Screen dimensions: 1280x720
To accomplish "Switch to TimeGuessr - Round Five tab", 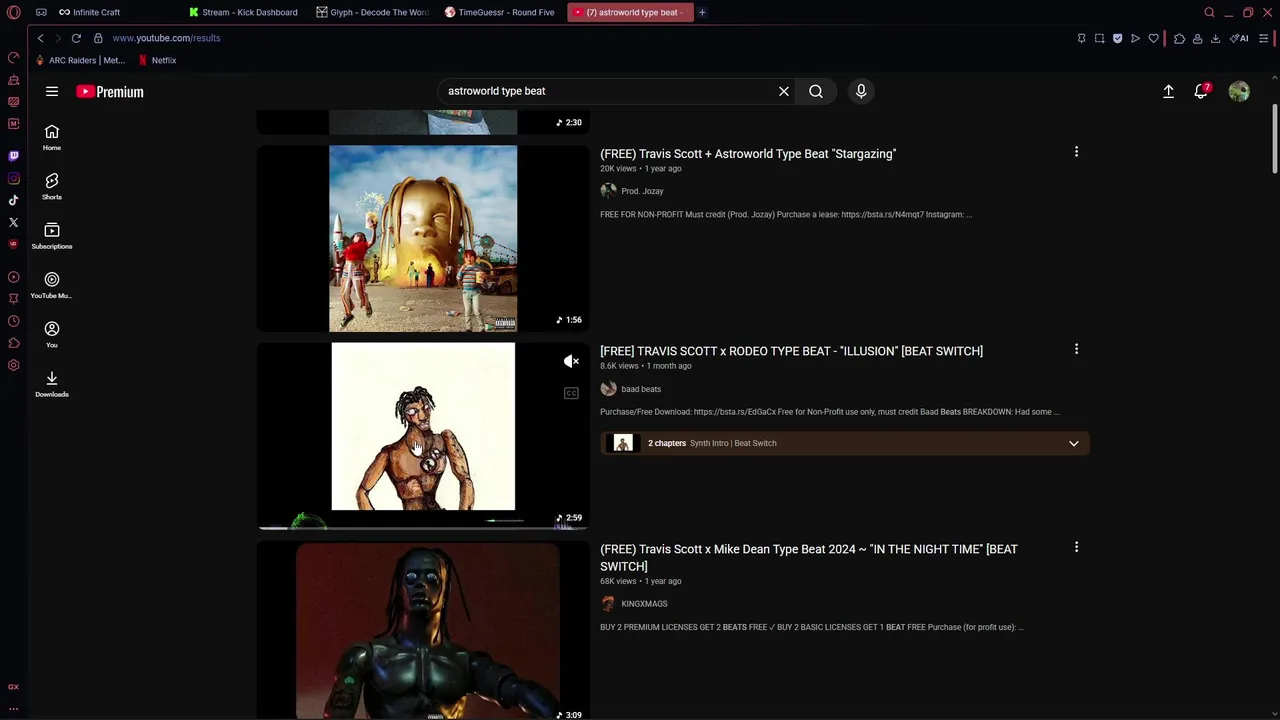I will 500,12.
